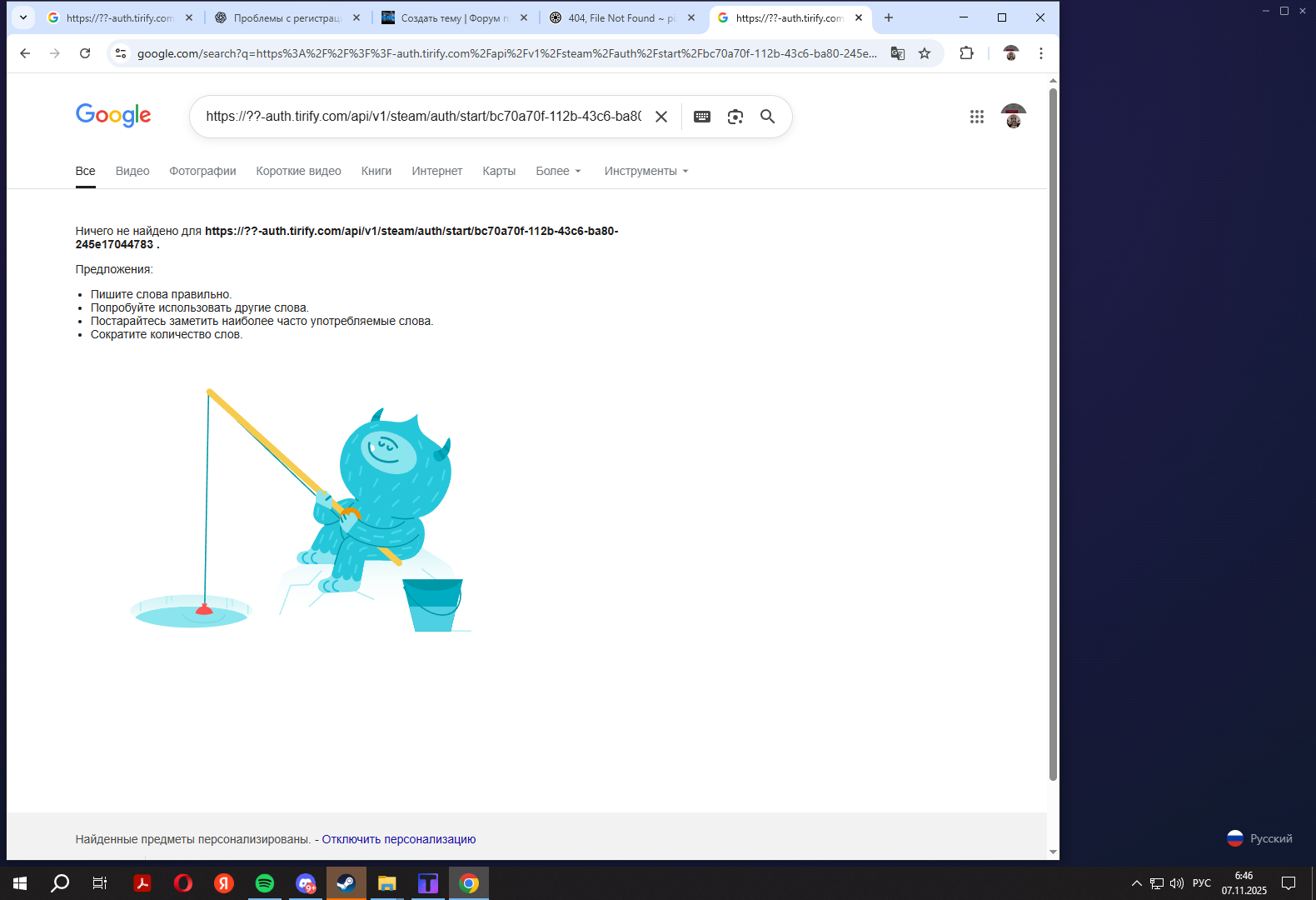Switch to the Видео results tab
Screen dimensions: 1316x900
coord(132,171)
